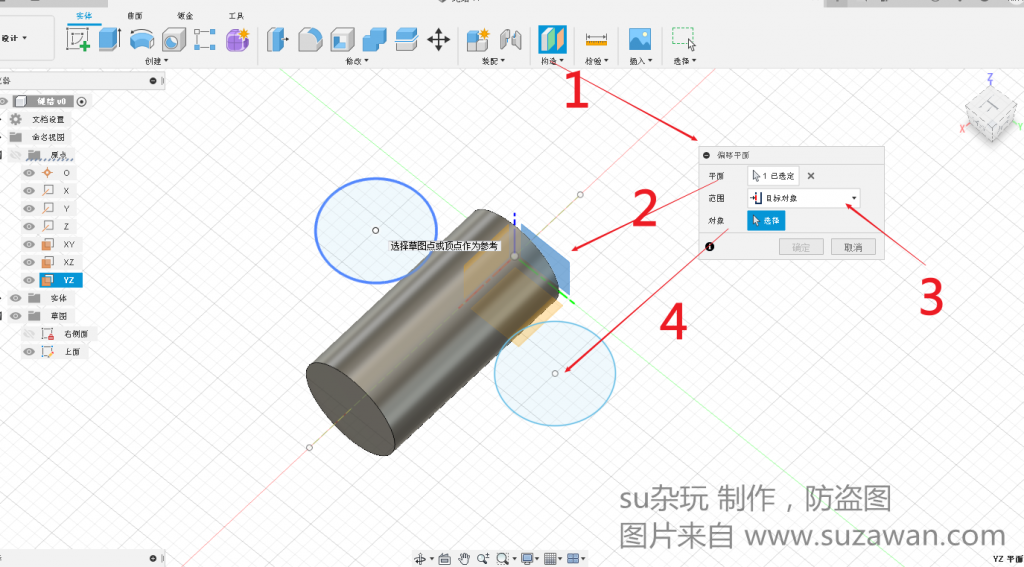The height and width of the screenshot is (567, 1024).
Task: Select the Split Face tool icon
Action: tap(406, 39)
